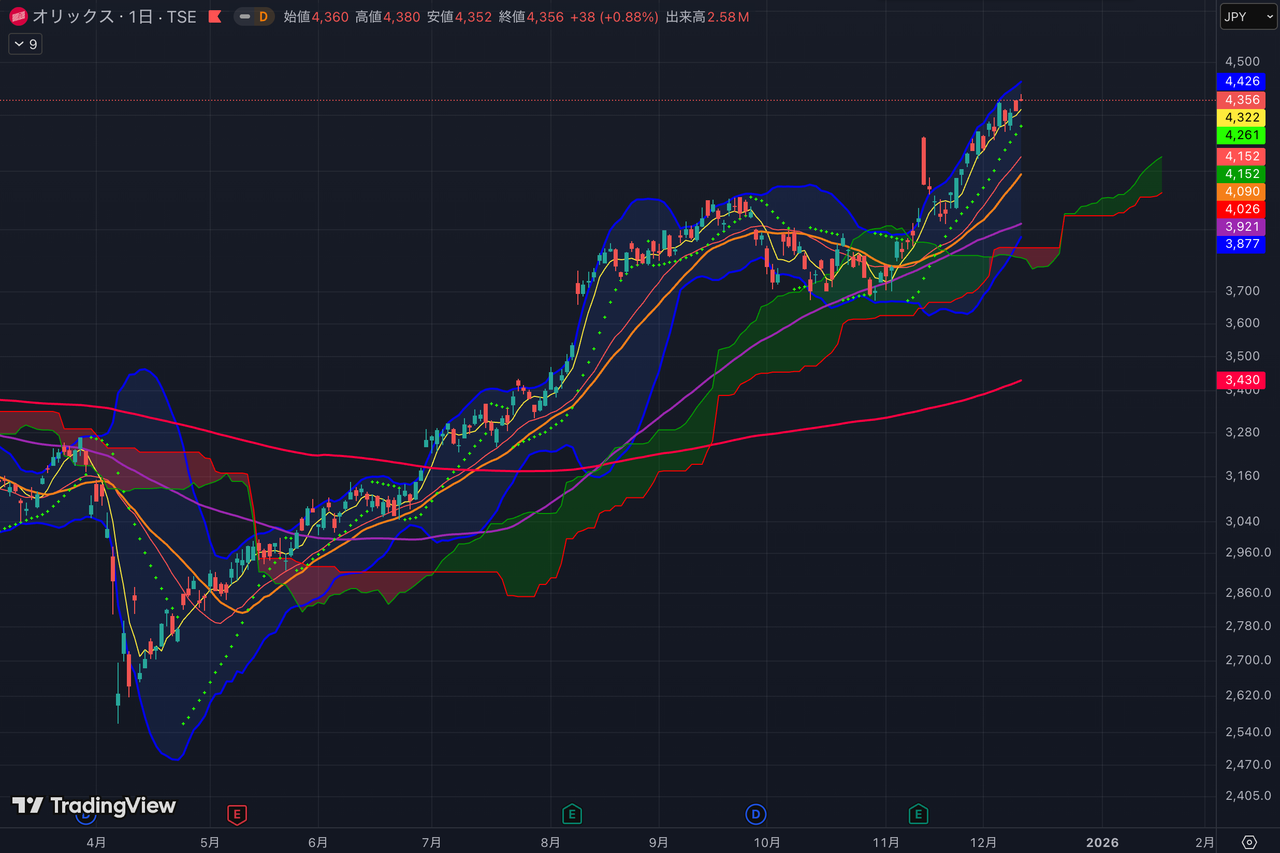Expand the collapsed 9 indicators legend
Viewport: 1280px width, 853px height.
pyautogui.click(x=24, y=44)
